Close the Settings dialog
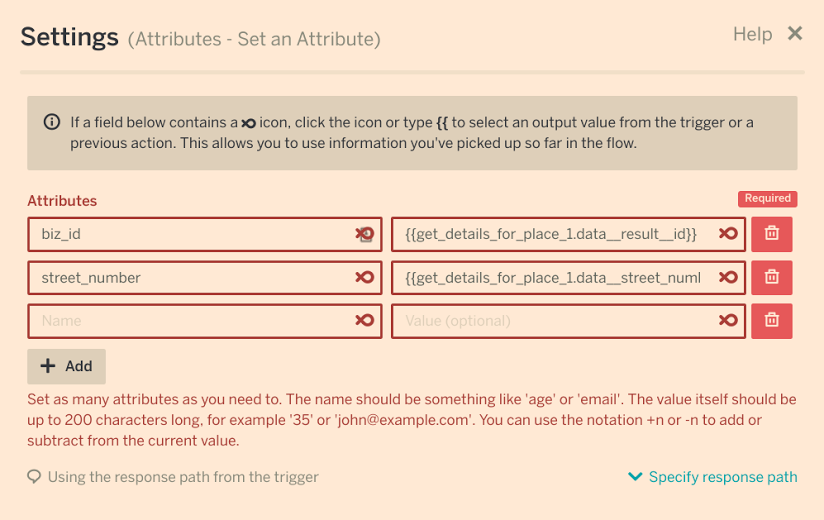Viewport: 824px width, 520px height. pos(795,34)
